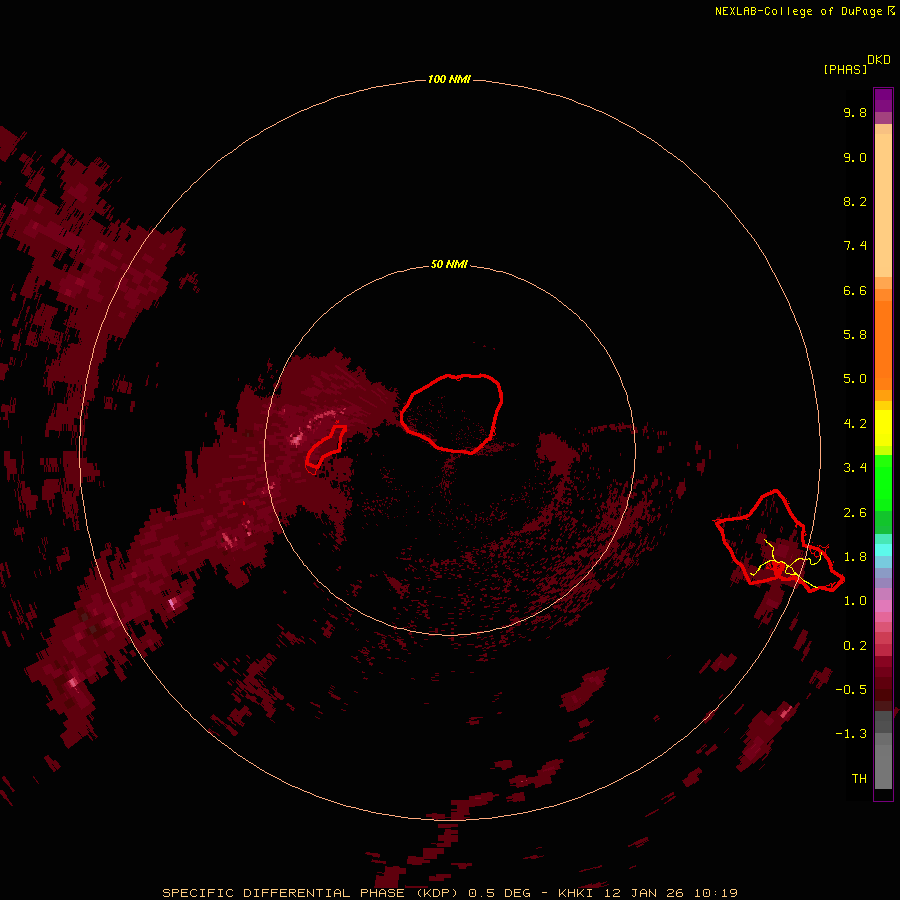Click the -0.5 scale value
Screen dimensions: 900x900
pyautogui.click(x=851, y=690)
